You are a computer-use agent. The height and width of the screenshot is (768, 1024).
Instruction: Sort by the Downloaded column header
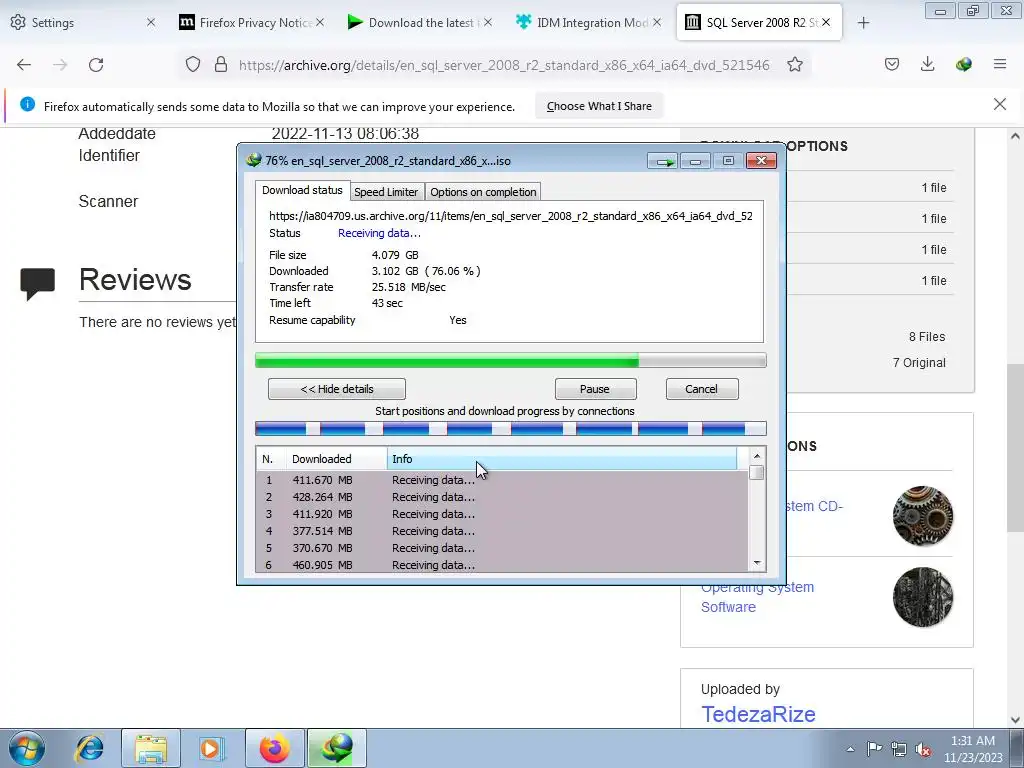tap(336, 459)
